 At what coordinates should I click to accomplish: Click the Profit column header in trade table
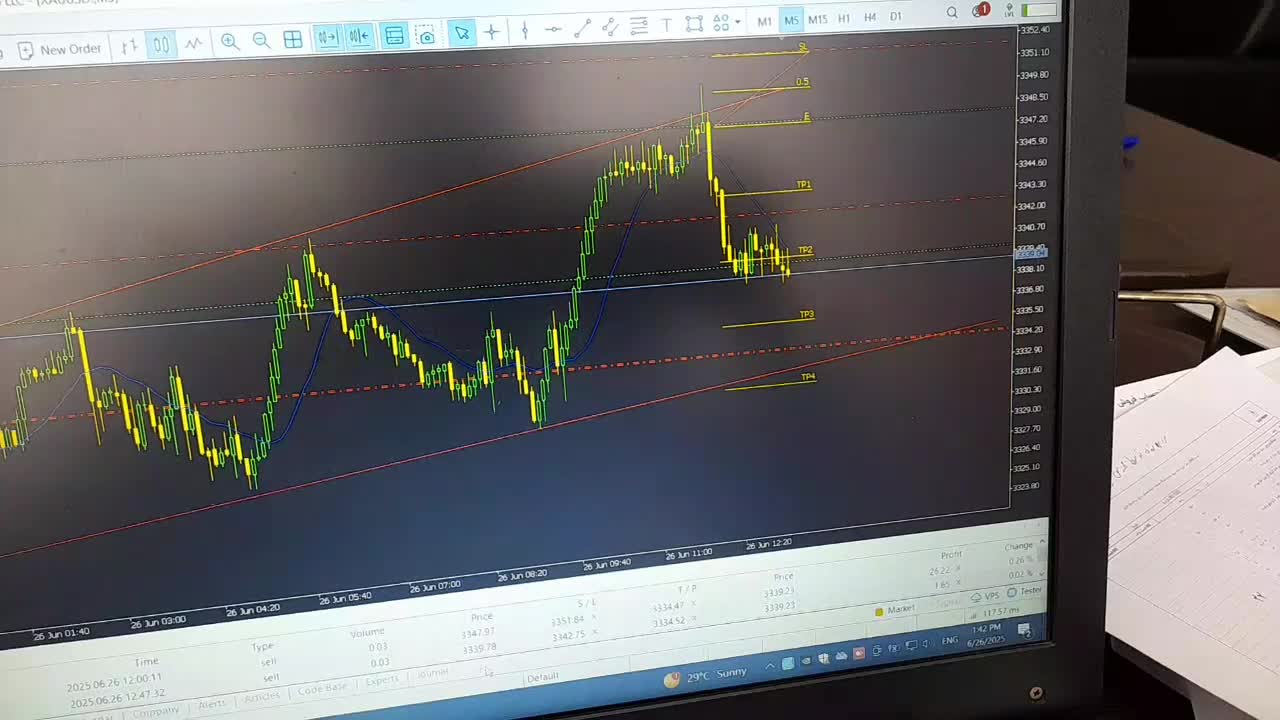pos(951,554)
